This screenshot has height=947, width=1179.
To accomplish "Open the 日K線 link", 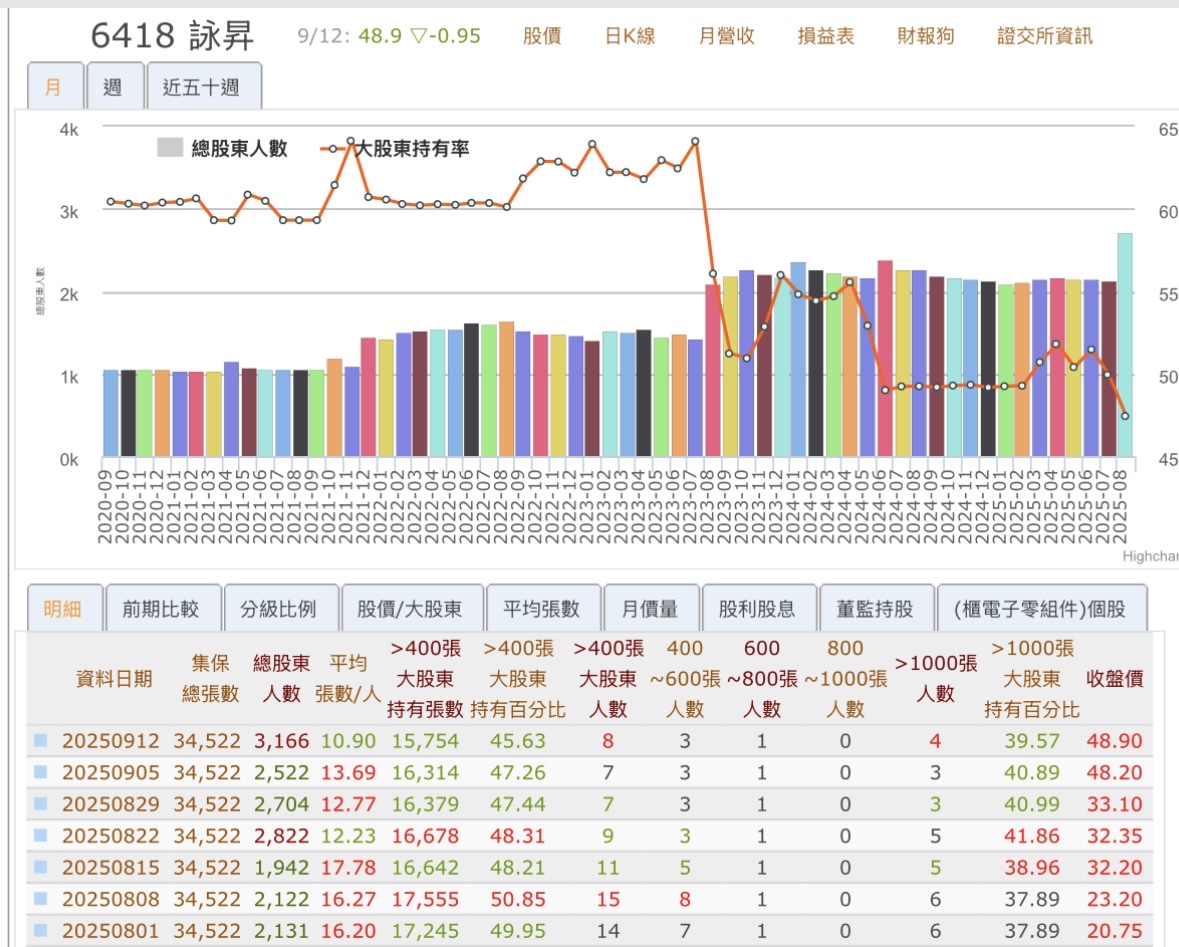I will [630, 37].
